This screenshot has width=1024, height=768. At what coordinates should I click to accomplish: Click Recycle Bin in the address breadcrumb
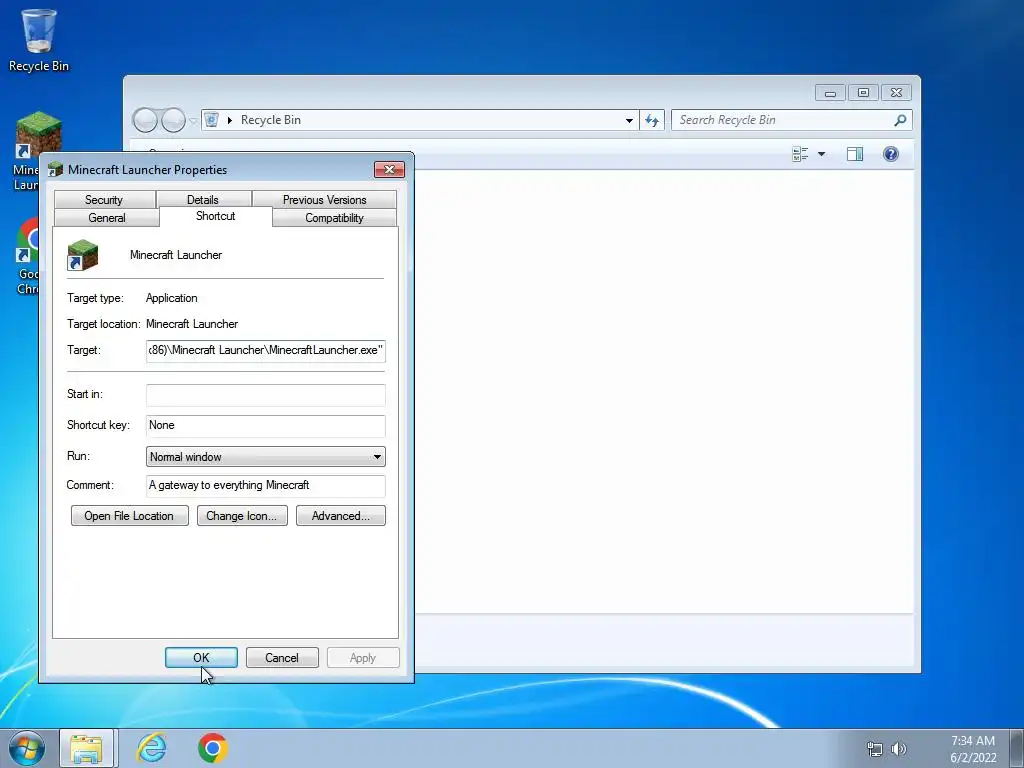tap(270, 120)
